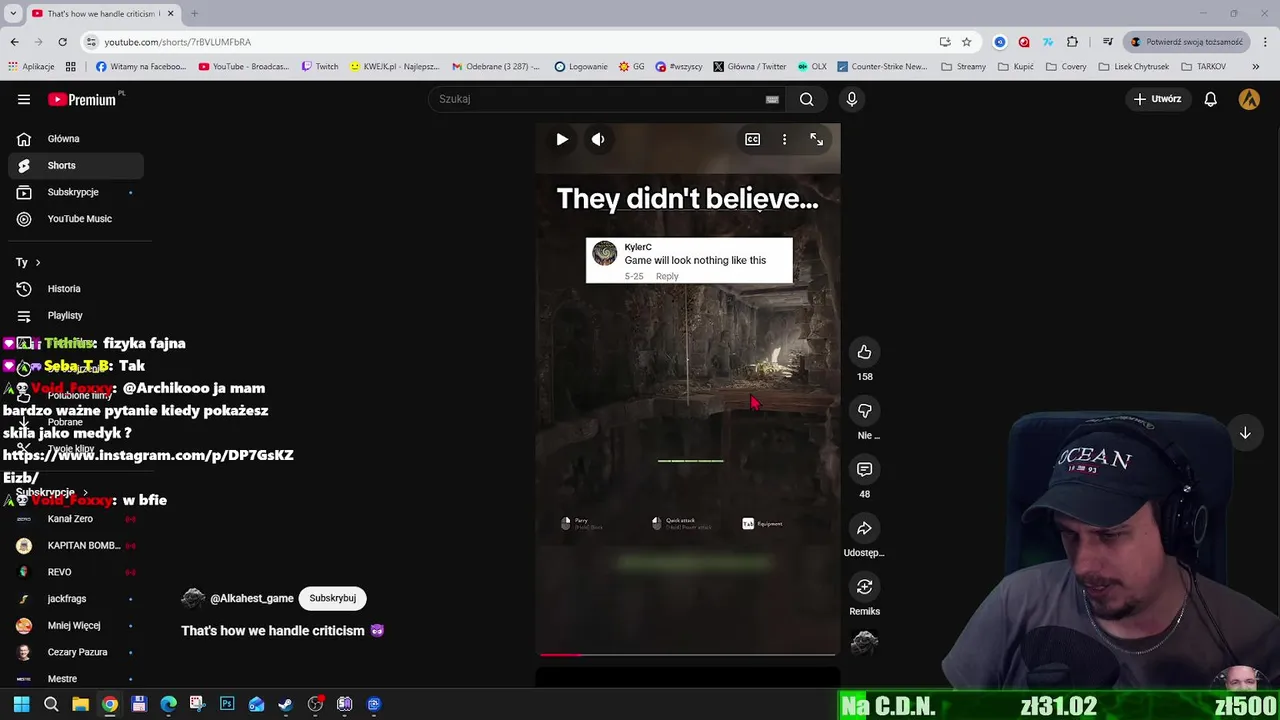
Task: Like the Short with the thumbs up
Action: [x=864, y=352]
